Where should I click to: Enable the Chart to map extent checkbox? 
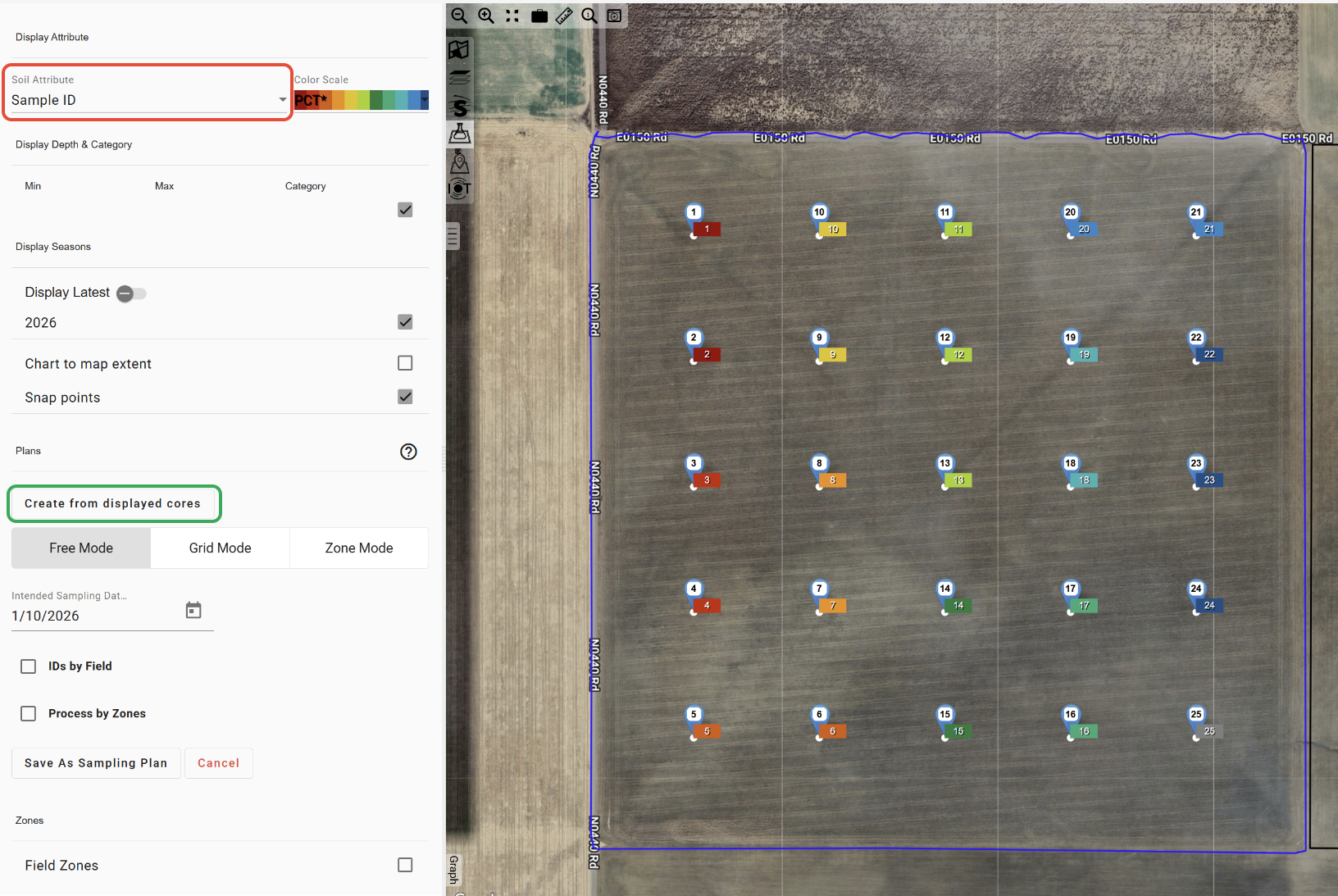pos(405,363)
